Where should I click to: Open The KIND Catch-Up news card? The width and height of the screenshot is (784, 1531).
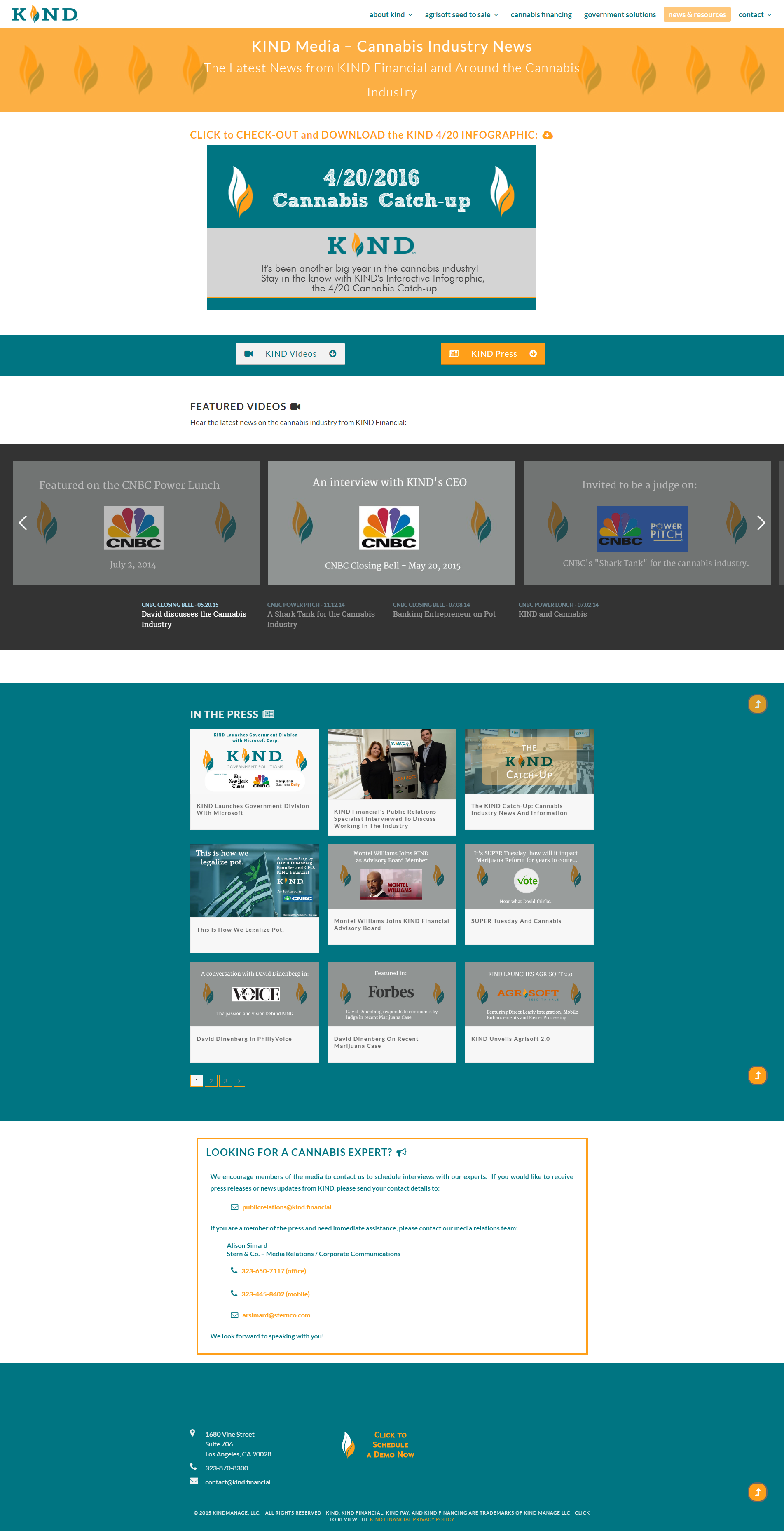pos(529,779)
